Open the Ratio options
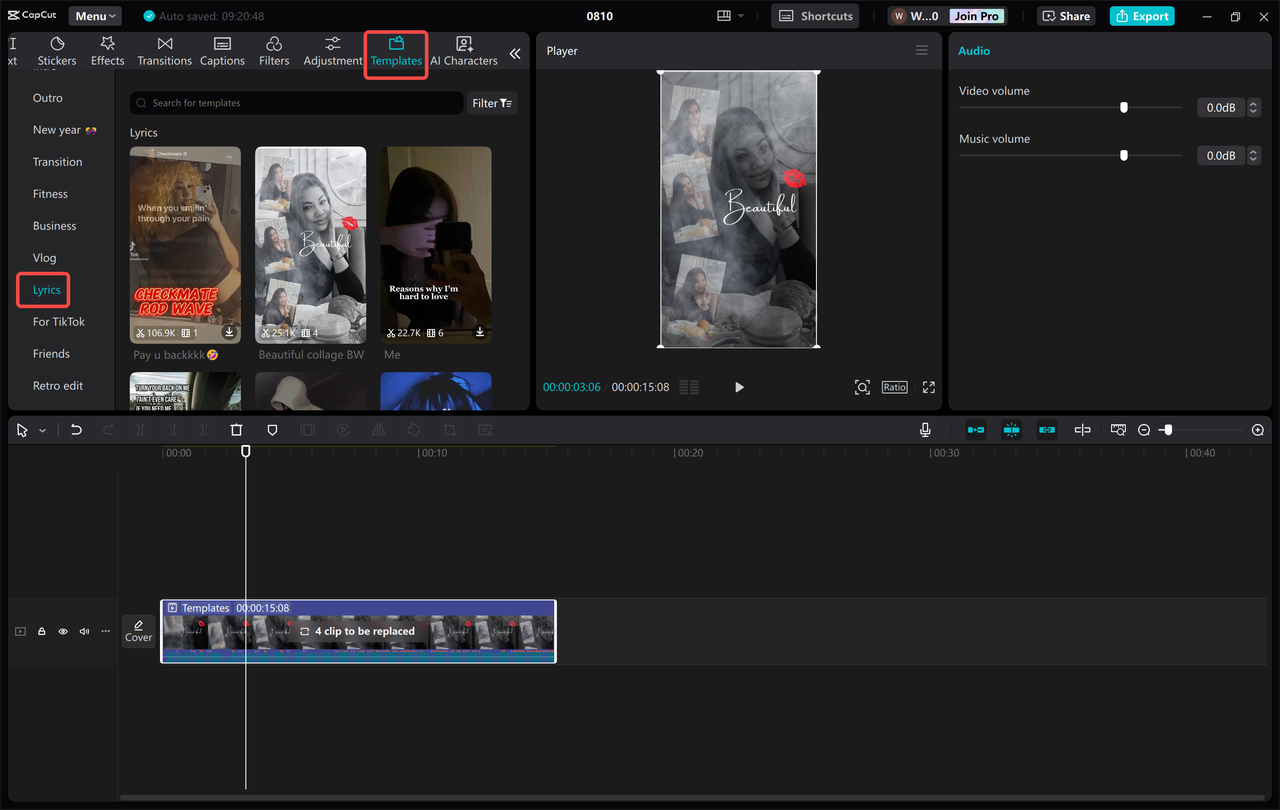The height and width of the screenshot is (810, 1280). click(895, 387)
